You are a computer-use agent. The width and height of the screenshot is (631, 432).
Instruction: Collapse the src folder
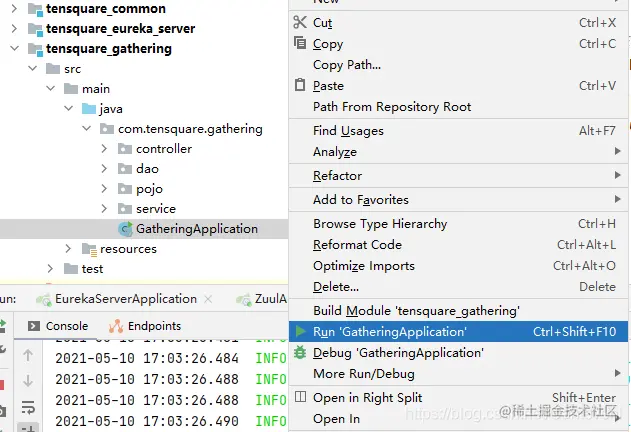33,68
